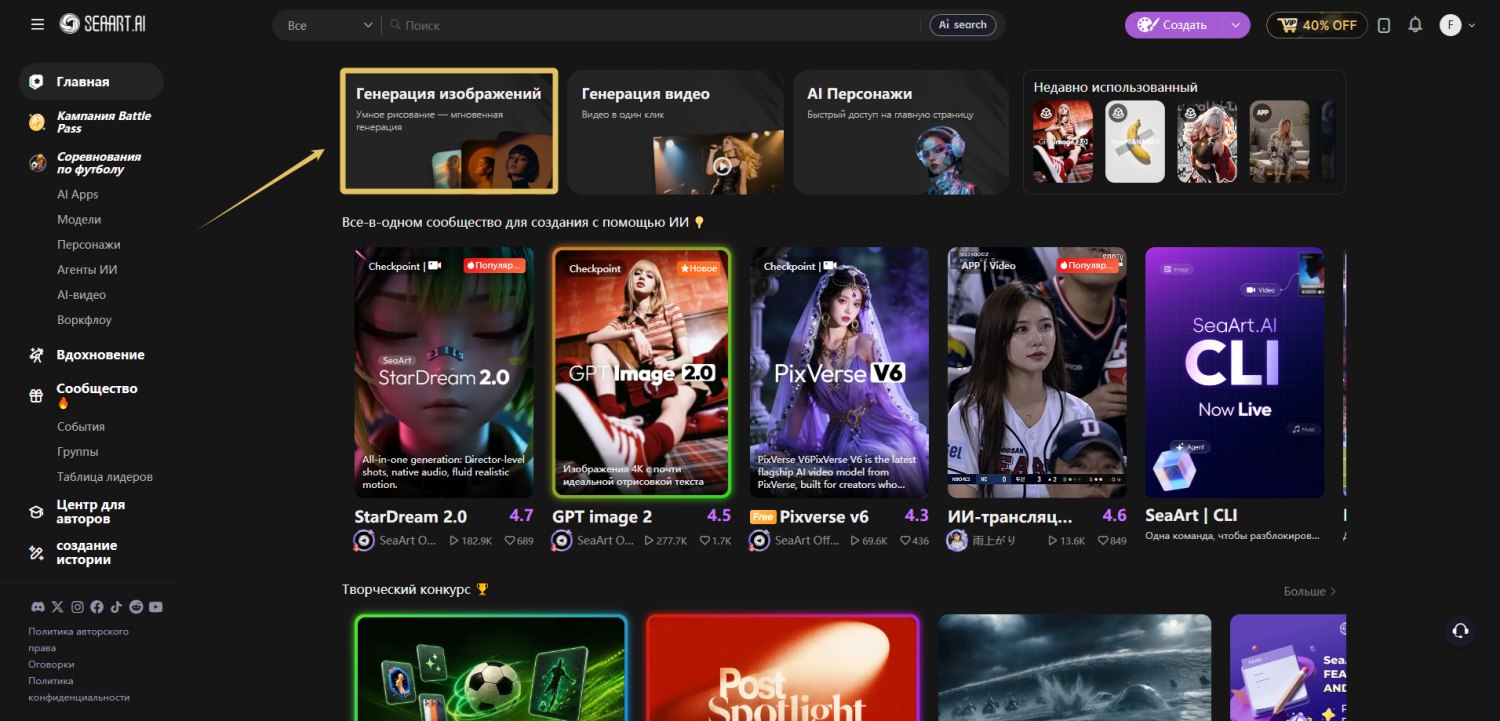Open События in the sidebar

coord(81,426)
